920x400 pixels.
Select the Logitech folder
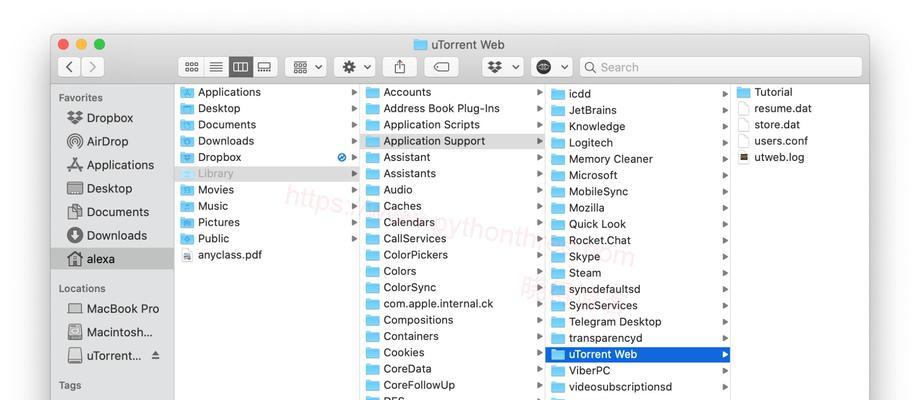click(x=638, y=143)
